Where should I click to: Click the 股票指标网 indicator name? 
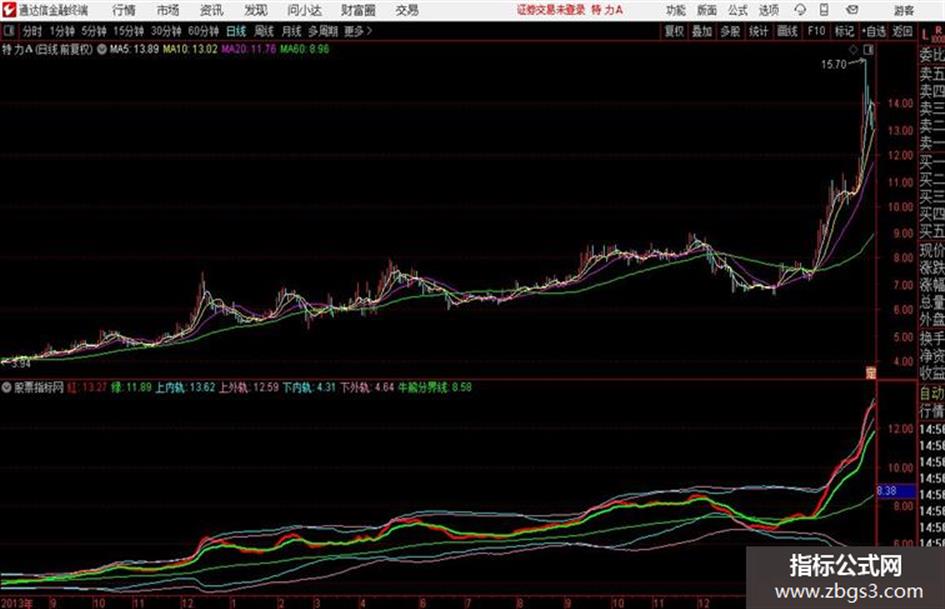[39, 387]
